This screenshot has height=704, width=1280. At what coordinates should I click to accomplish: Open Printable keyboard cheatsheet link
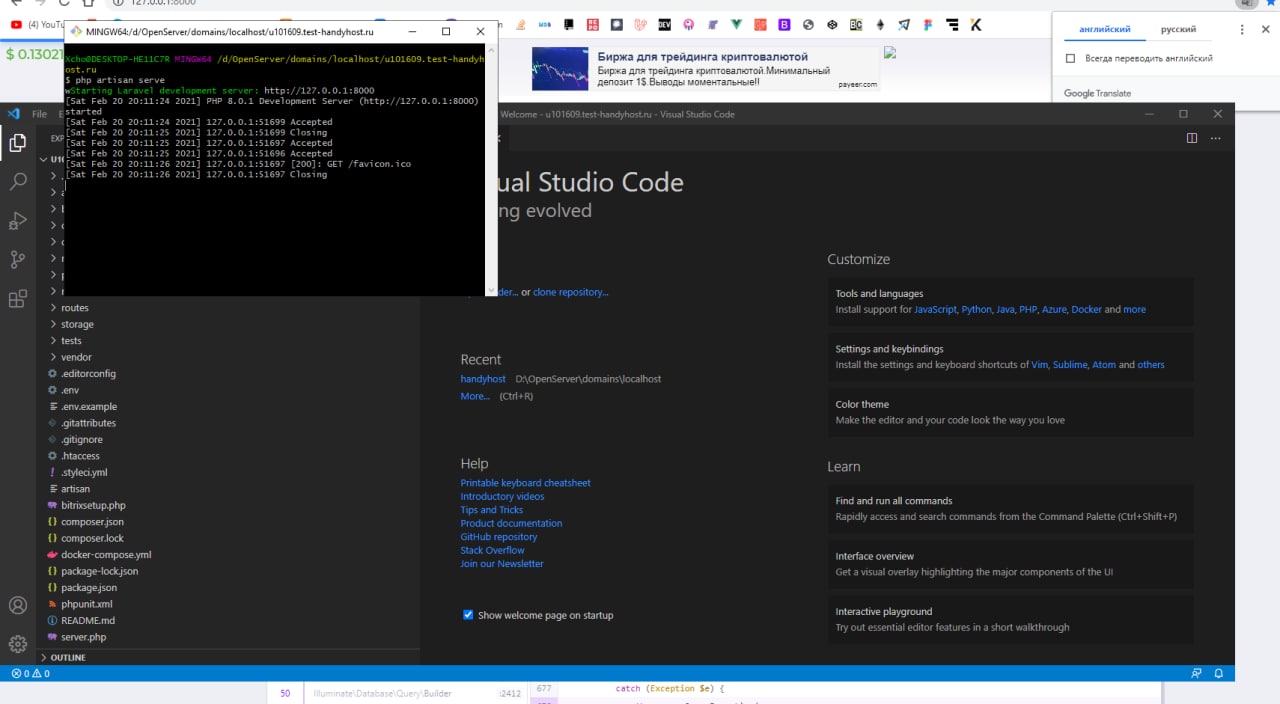[525, 483]
